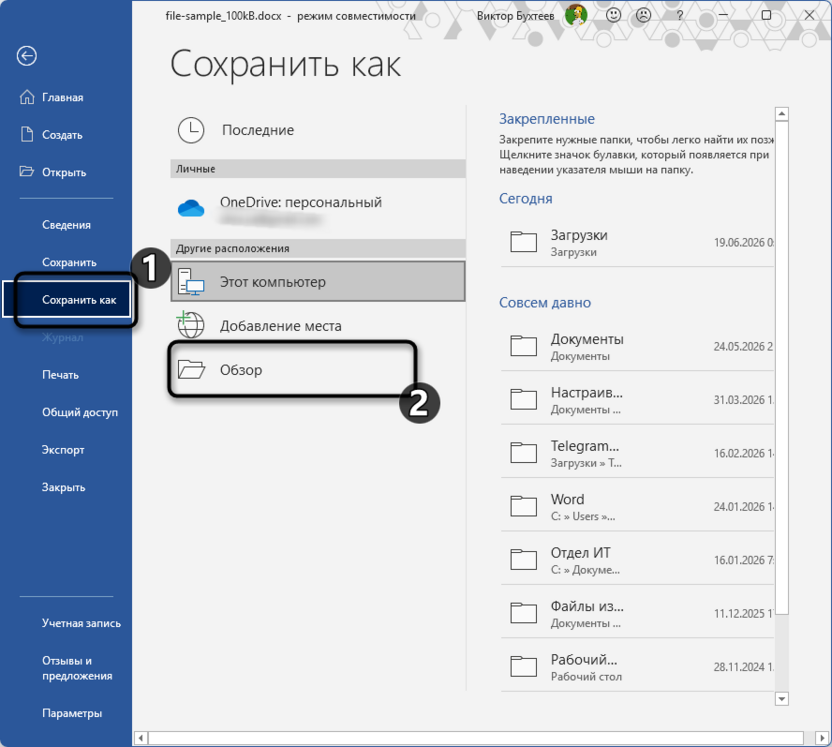Click the frowning face feedback icon

click(643, 15)
